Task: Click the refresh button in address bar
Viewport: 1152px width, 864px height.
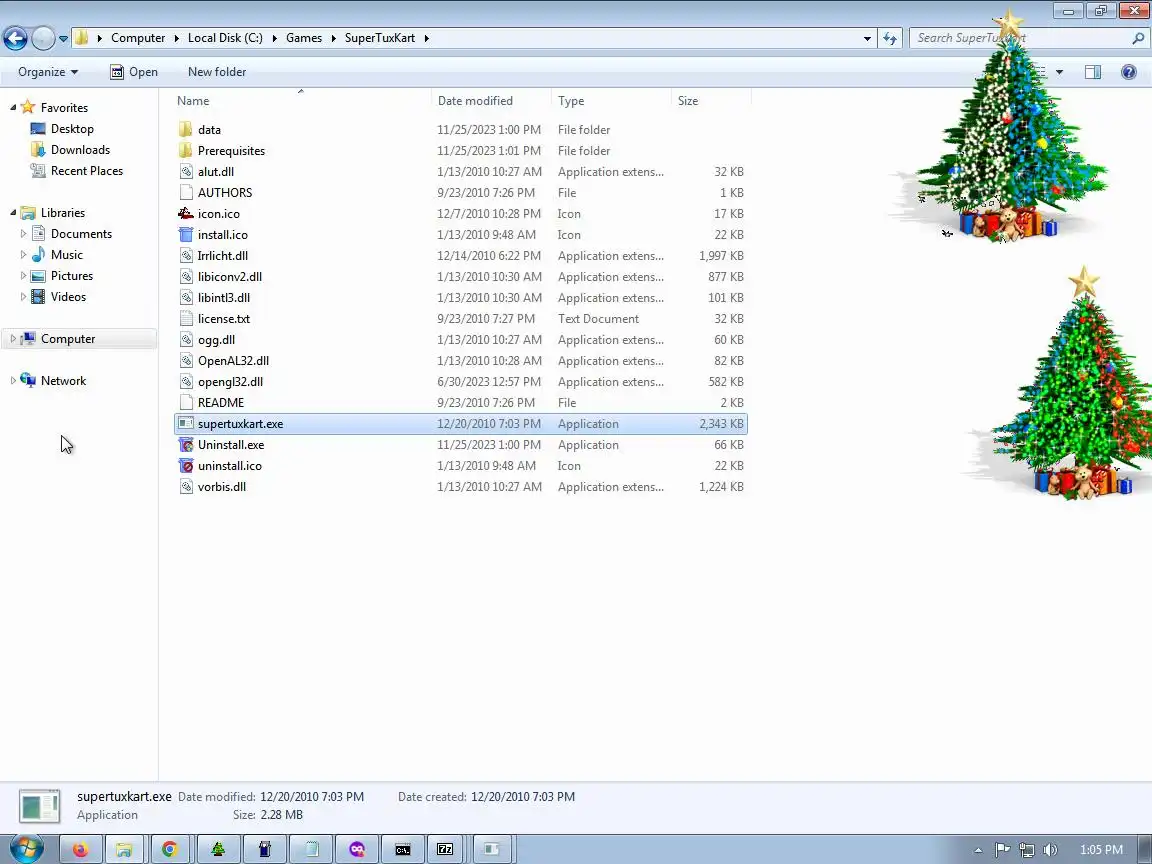Action: (890, 38)
